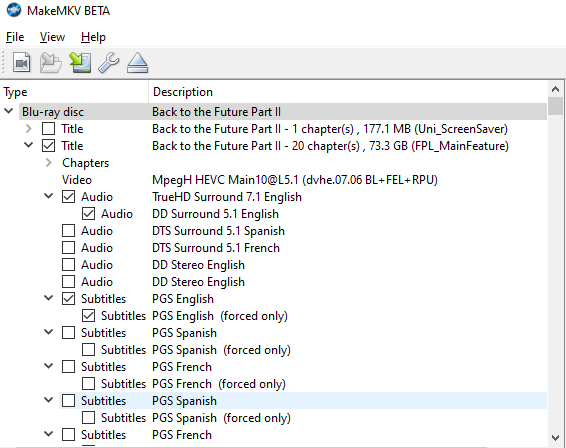Enable DTS Surround 5.1 French audio
The width and height of the screenshot is (566, 448).
pyautogui.click(x=68, y=248)
